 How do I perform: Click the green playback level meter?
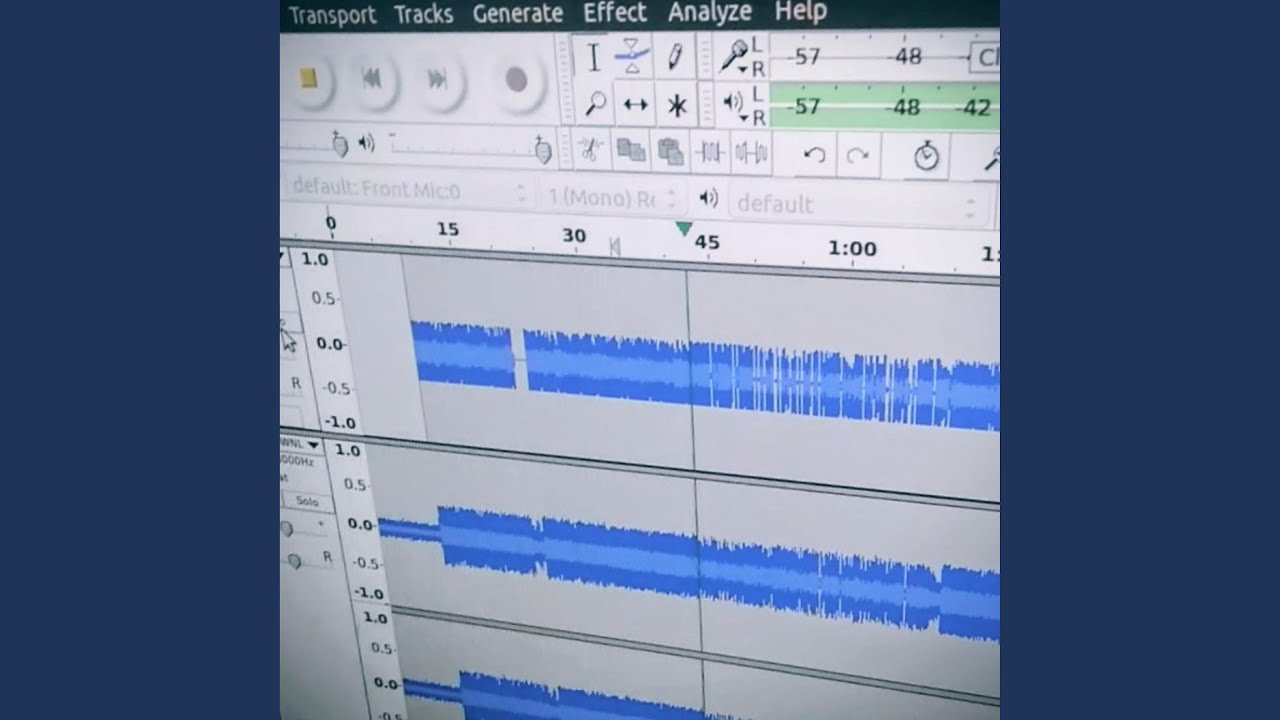click(884, 106)
